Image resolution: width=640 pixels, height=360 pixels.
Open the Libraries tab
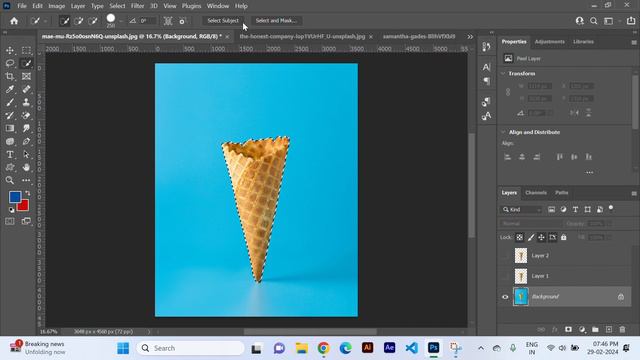pos(583,42)
